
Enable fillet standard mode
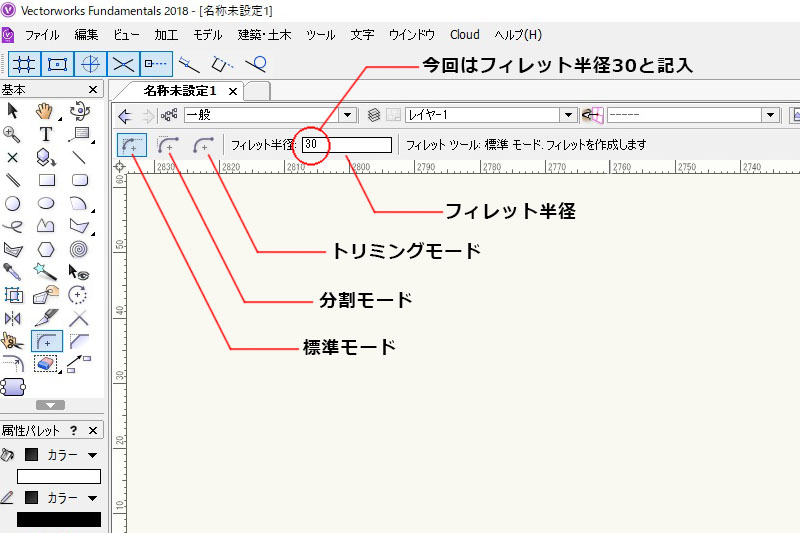pos(132,145)
